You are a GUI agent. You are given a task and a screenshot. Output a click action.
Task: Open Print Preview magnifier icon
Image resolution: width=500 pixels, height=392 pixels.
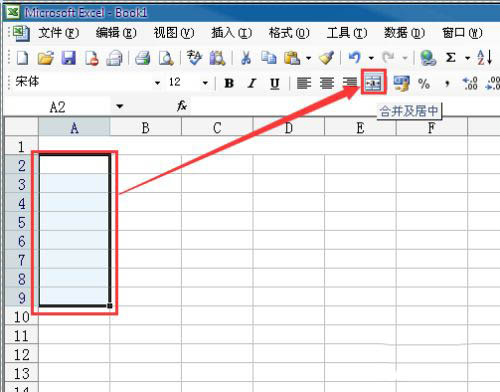tap(166, 58)
